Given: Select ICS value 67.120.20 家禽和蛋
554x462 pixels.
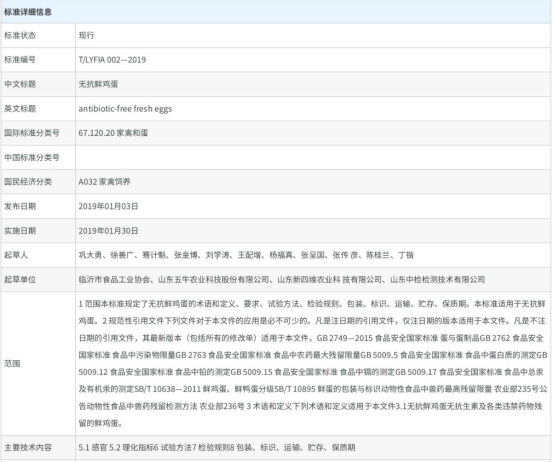Looking at the screenshot, I should click(113, 133).
